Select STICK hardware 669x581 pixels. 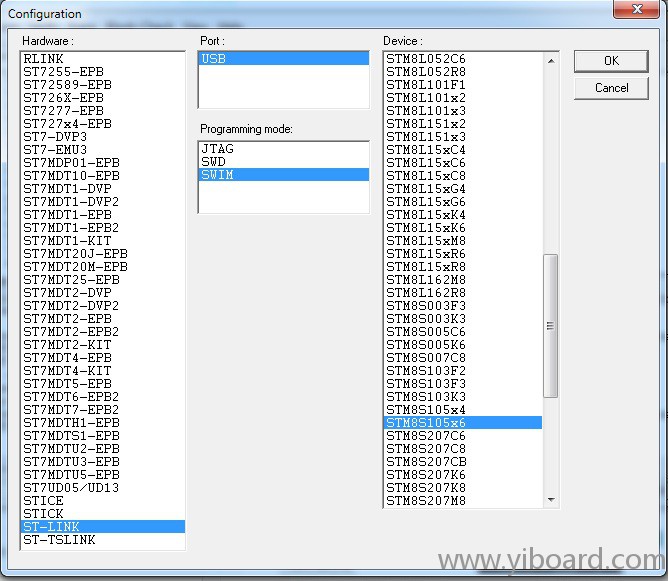coord(103,514)
